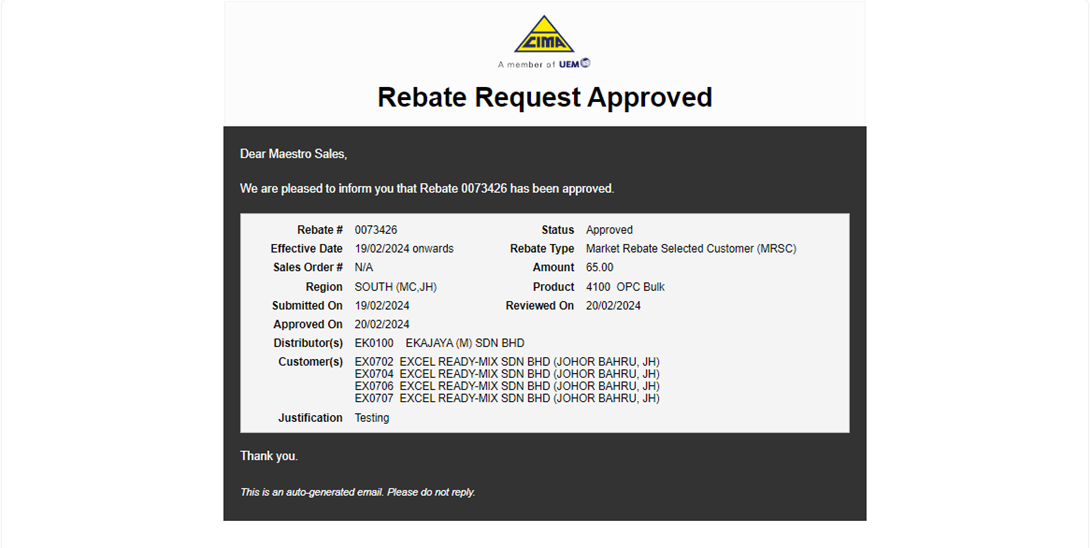Select rebate number value 0073426 in table
This screenshot has height=548, width=1090.
point(376,229)
